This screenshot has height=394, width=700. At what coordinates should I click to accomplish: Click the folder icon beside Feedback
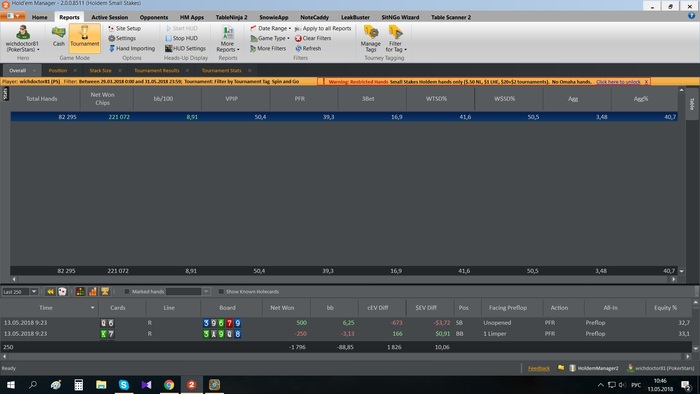point(561,368)
